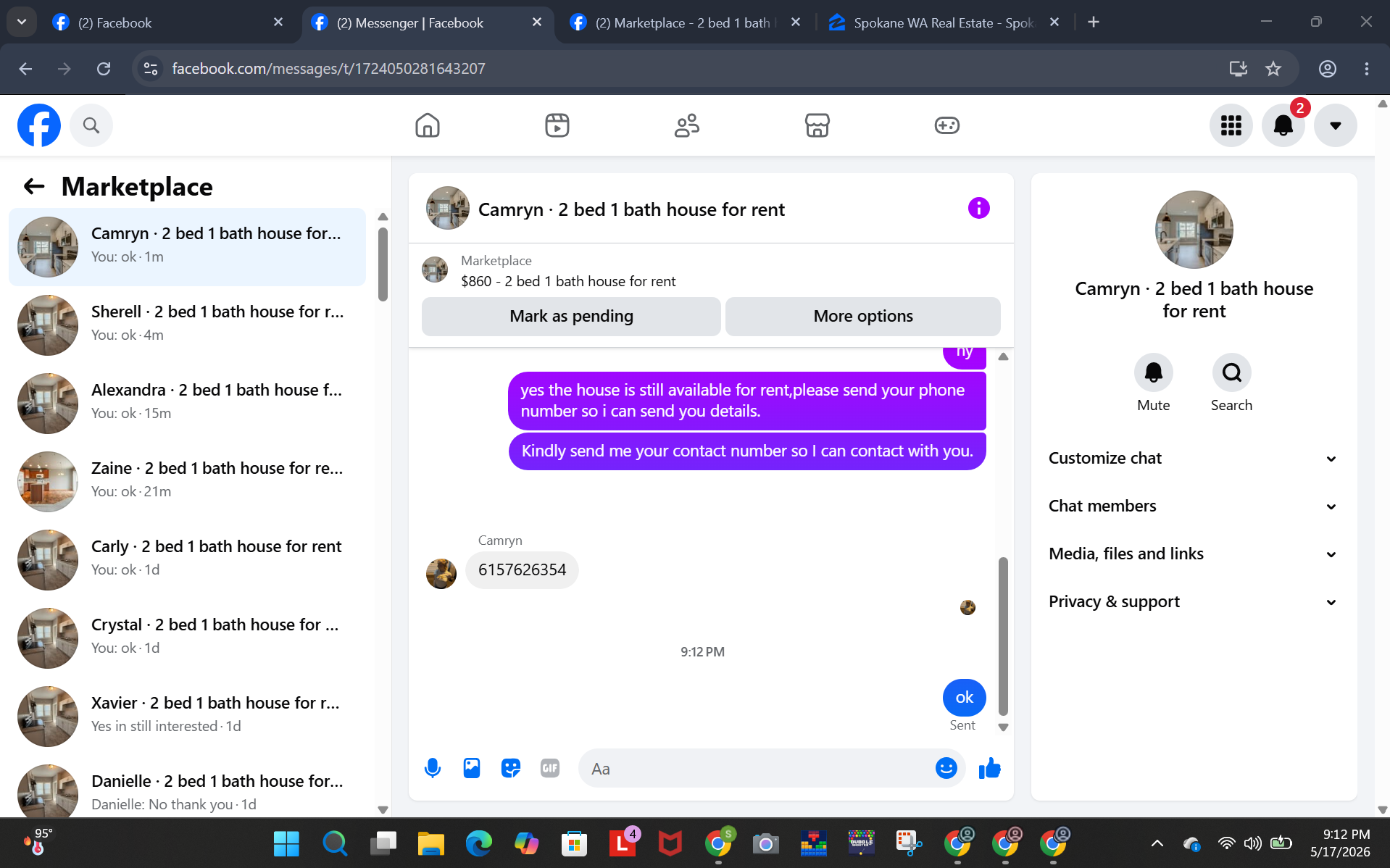Open Windows Start menu
This screenshot has width=1390, height=868.
[286, 843]
